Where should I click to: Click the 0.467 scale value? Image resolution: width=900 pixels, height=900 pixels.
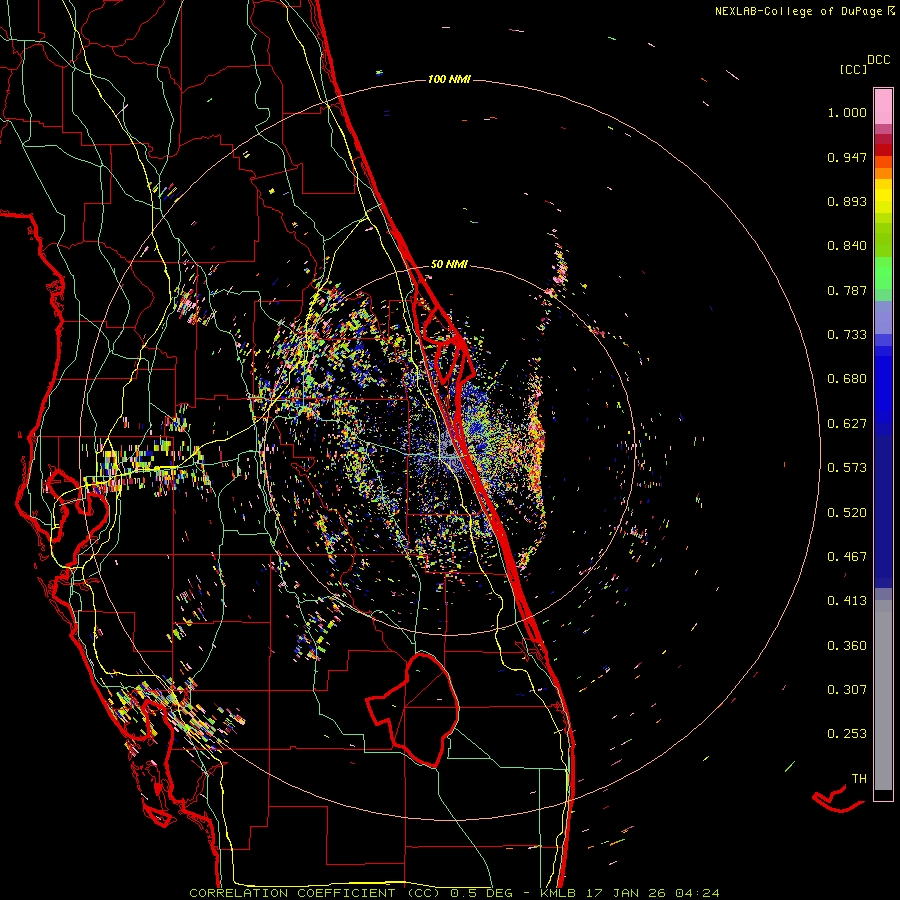847,557
